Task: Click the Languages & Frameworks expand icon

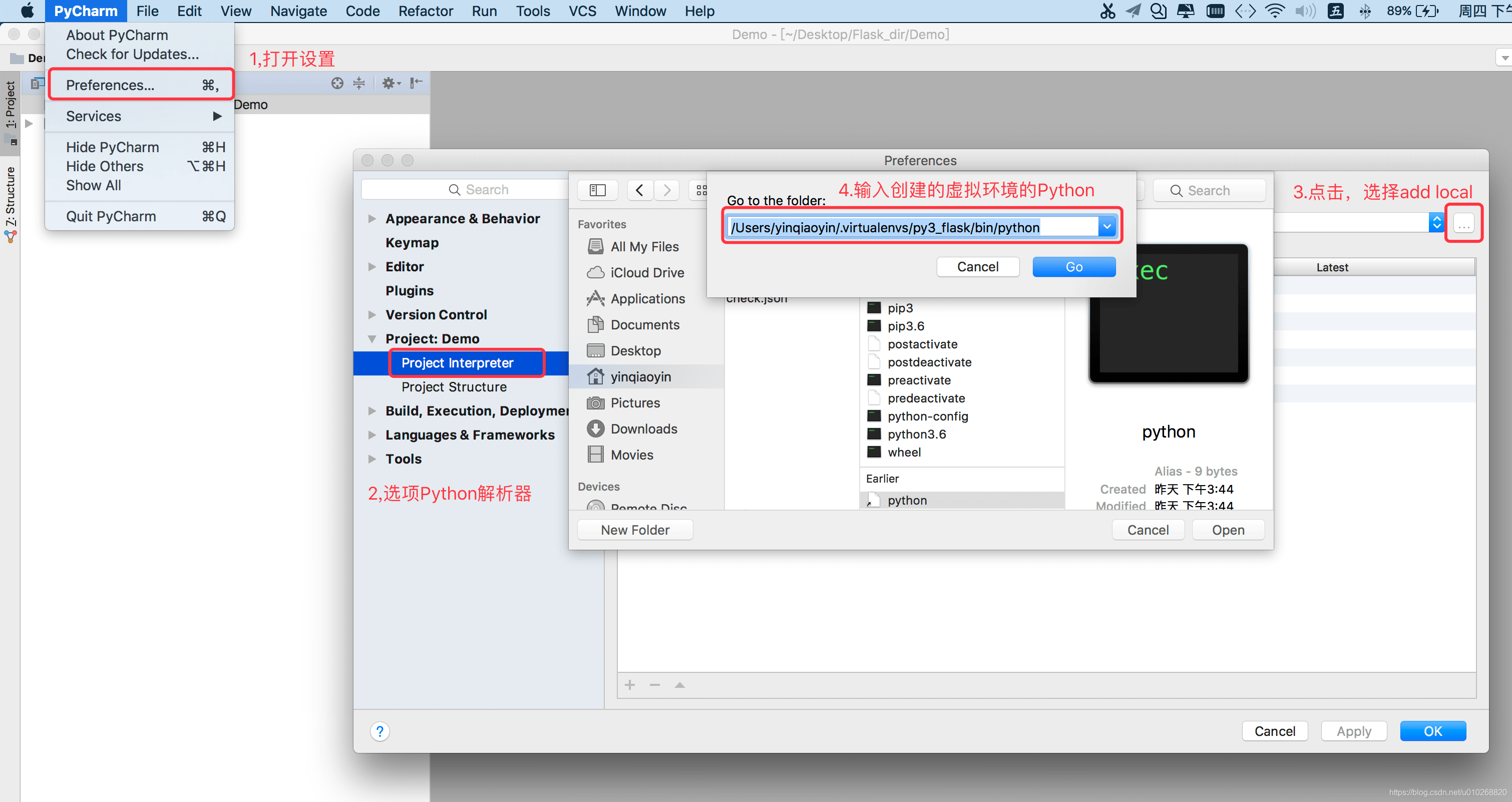Action: 374,435
